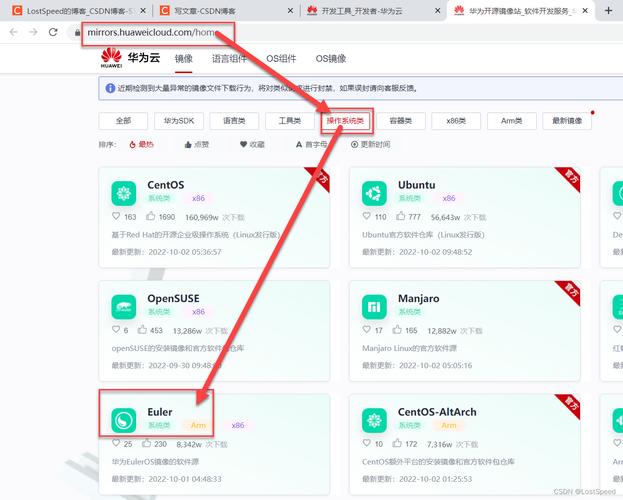Select the 镜像 navigation tab
The height and width of the screenshot is (500, 623).
pos(184,59)
